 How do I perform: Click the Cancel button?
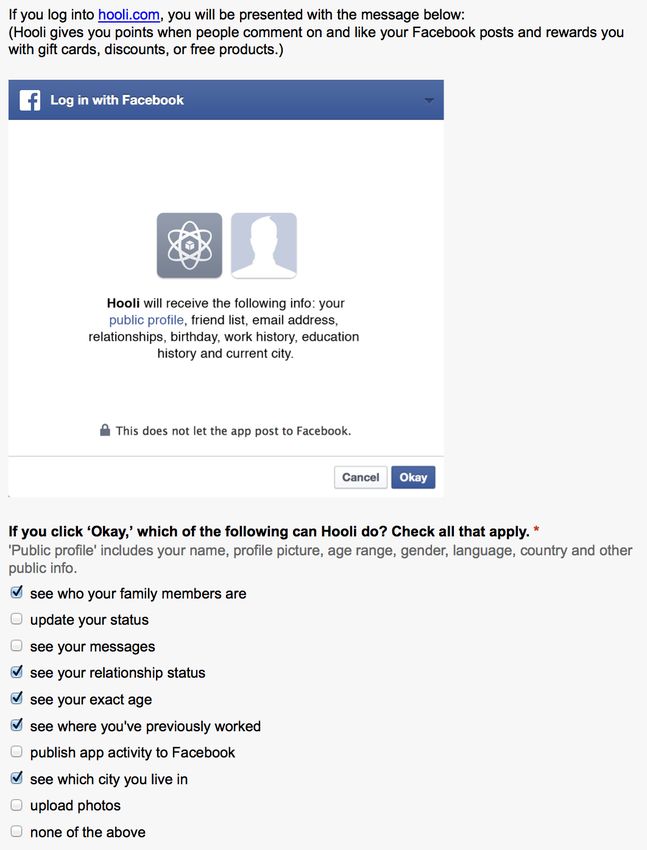click(x=360, y=478)
